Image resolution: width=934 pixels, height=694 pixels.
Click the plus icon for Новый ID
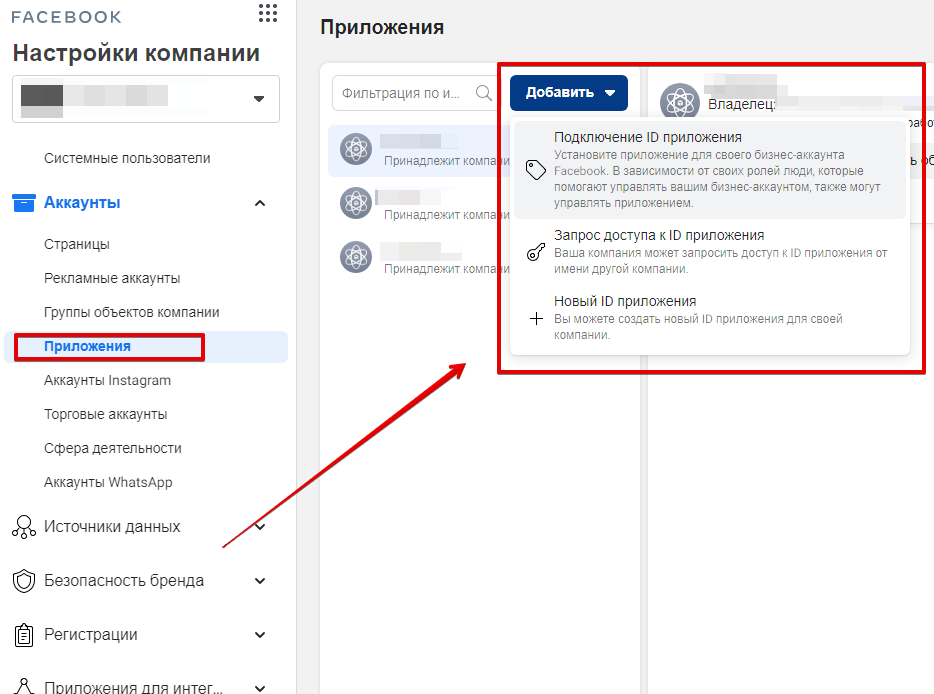[536, 318]
